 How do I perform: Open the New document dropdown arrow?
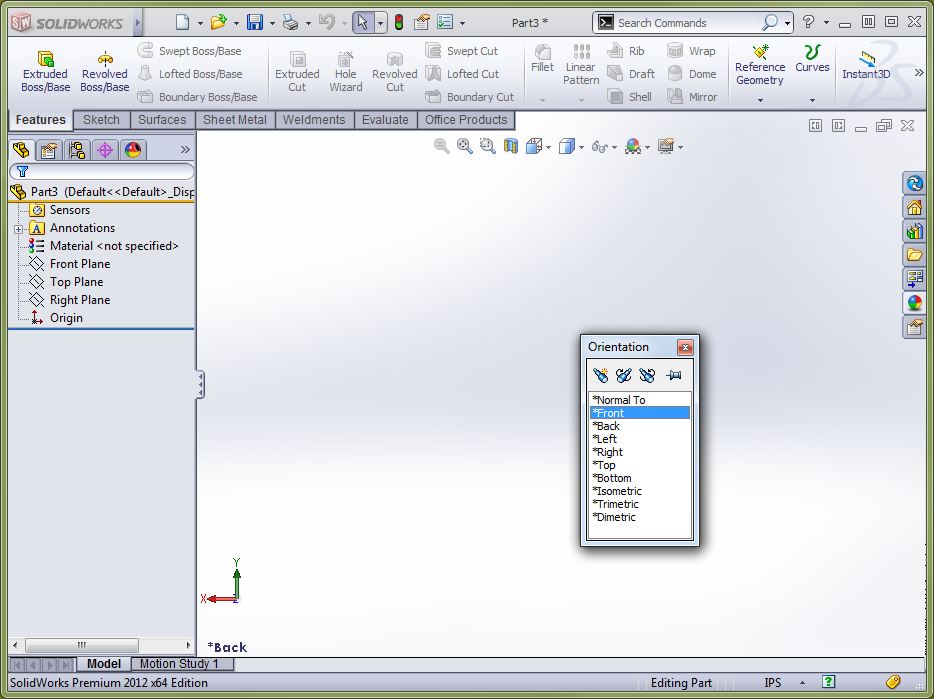(200, 23)
